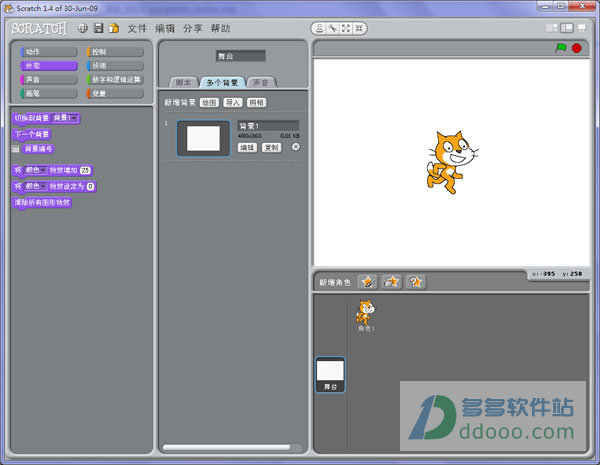Click the value 25 in 特效增加 block
600x465 pixels.
[x=86, y=170]
